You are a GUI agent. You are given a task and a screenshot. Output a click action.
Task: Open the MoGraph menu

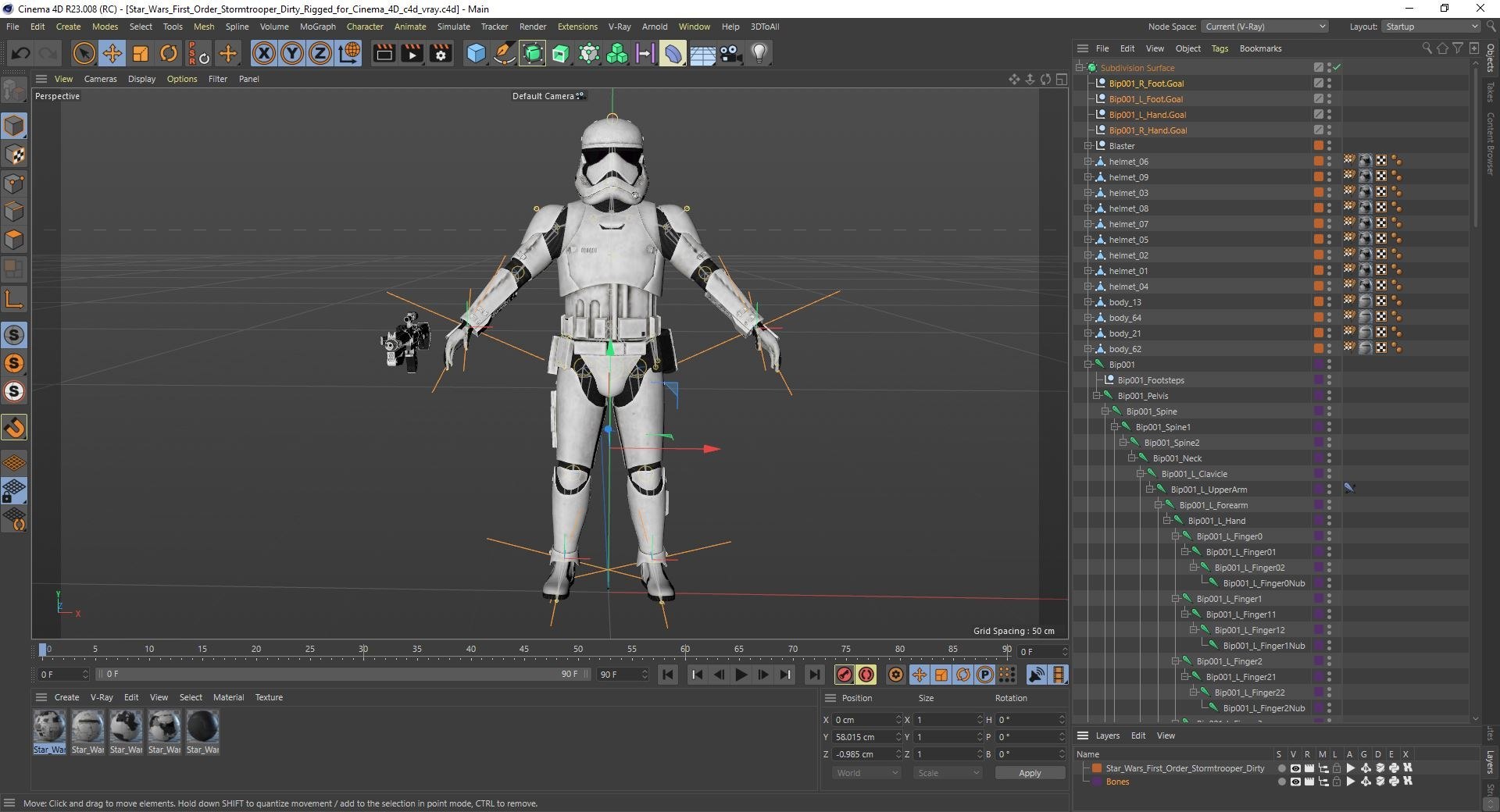tap(318, 27)
